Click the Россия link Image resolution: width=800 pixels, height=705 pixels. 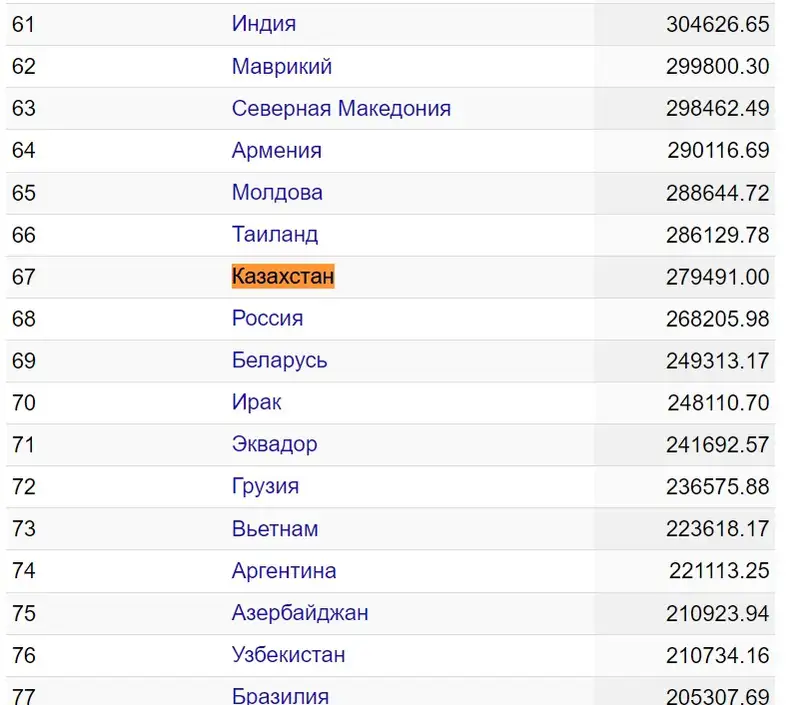tap(267, 319)
